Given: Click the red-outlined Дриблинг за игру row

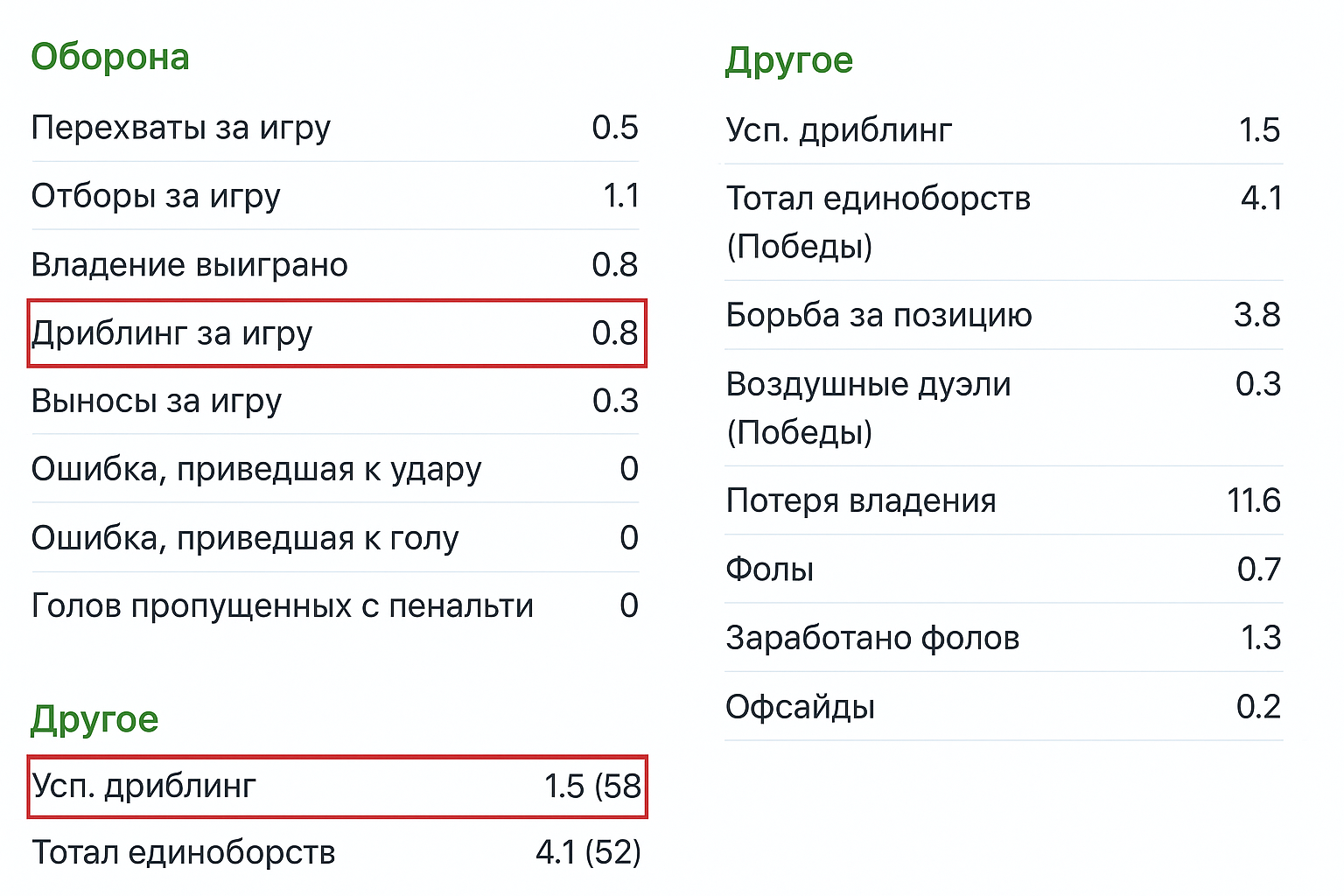Looking at the screenshot, I should 337,333.
